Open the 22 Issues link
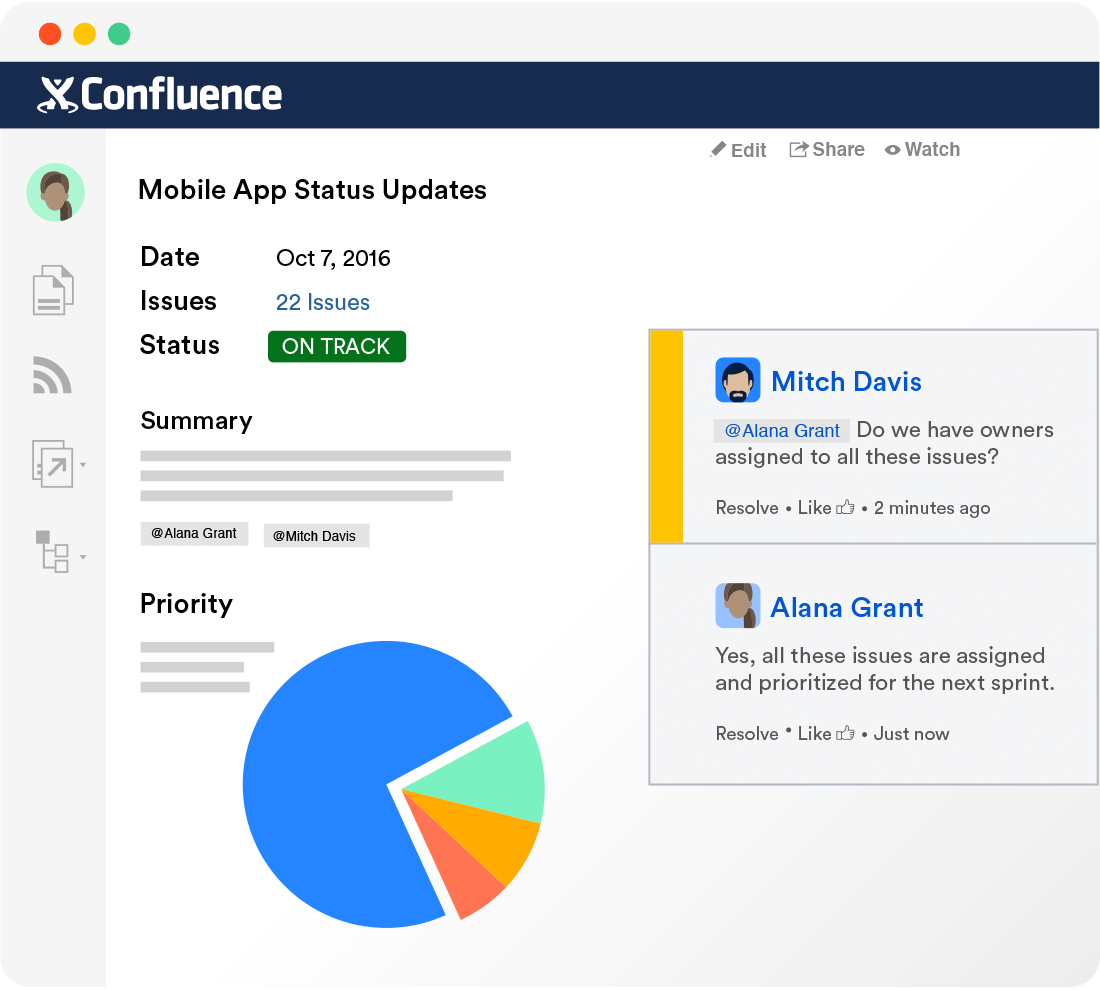Viewport: 1100px width, 990px height. (x=323, y=302)
